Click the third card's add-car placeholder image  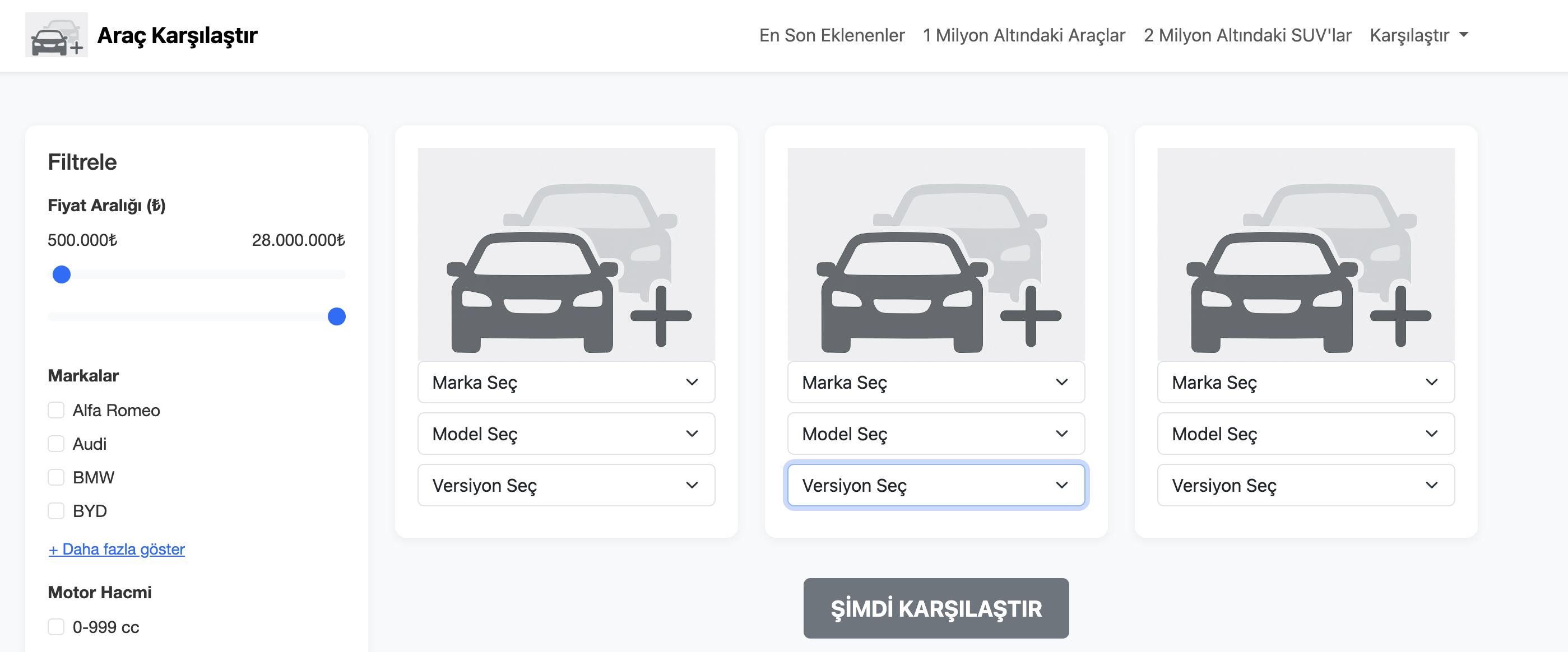pos(1305,254)
